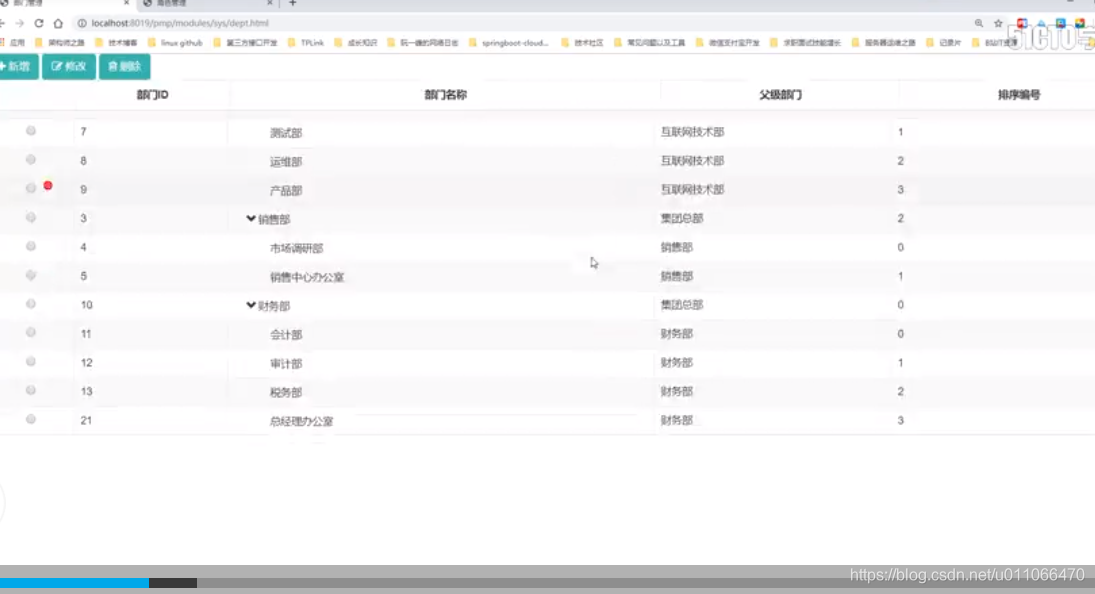Open the 第三方接口开发 bookmark folder

[245, 43]
